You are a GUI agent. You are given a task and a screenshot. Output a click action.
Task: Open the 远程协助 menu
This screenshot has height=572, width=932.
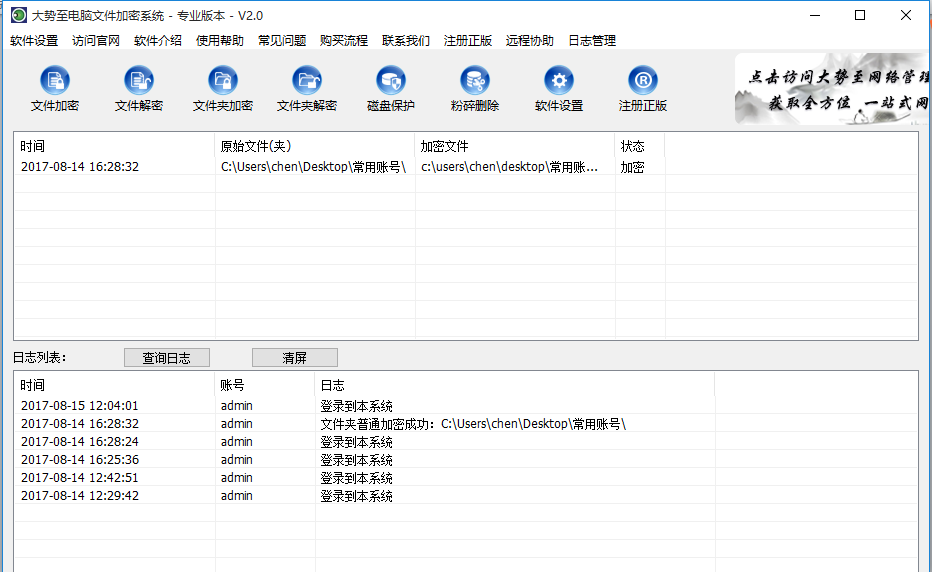click(530, 41)
